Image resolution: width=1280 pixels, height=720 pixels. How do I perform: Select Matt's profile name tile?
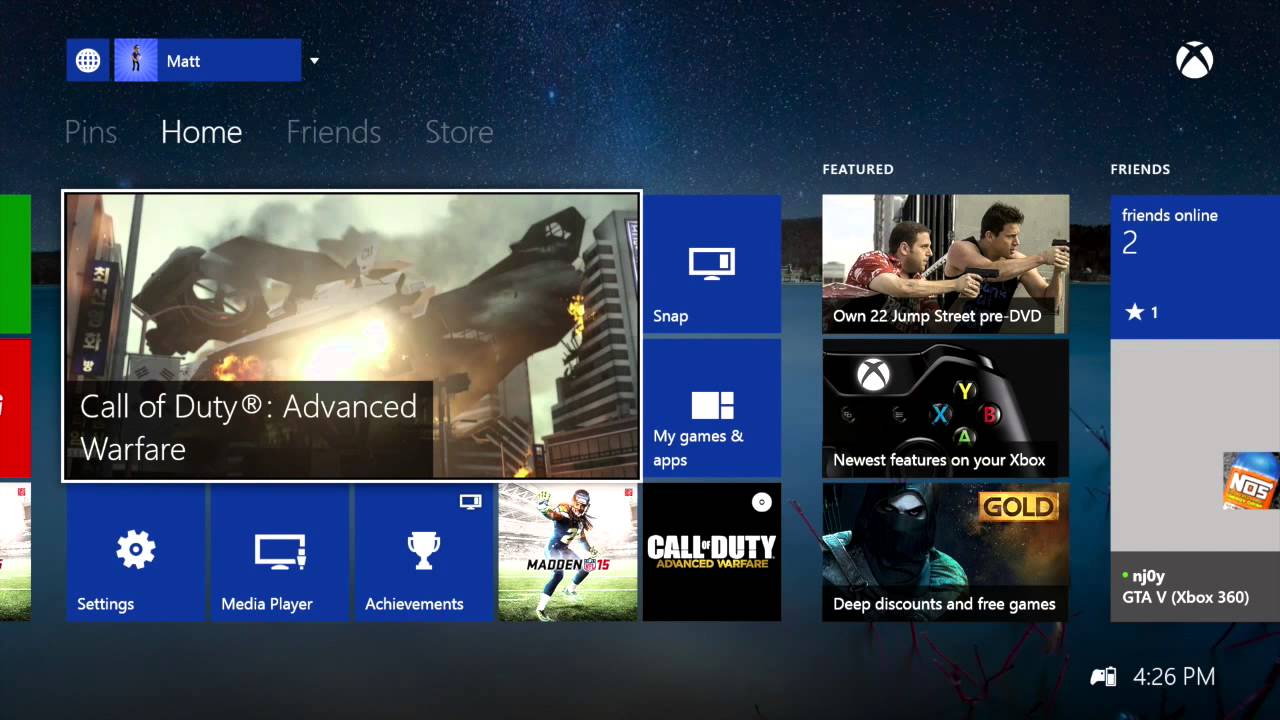click(208, 61)
